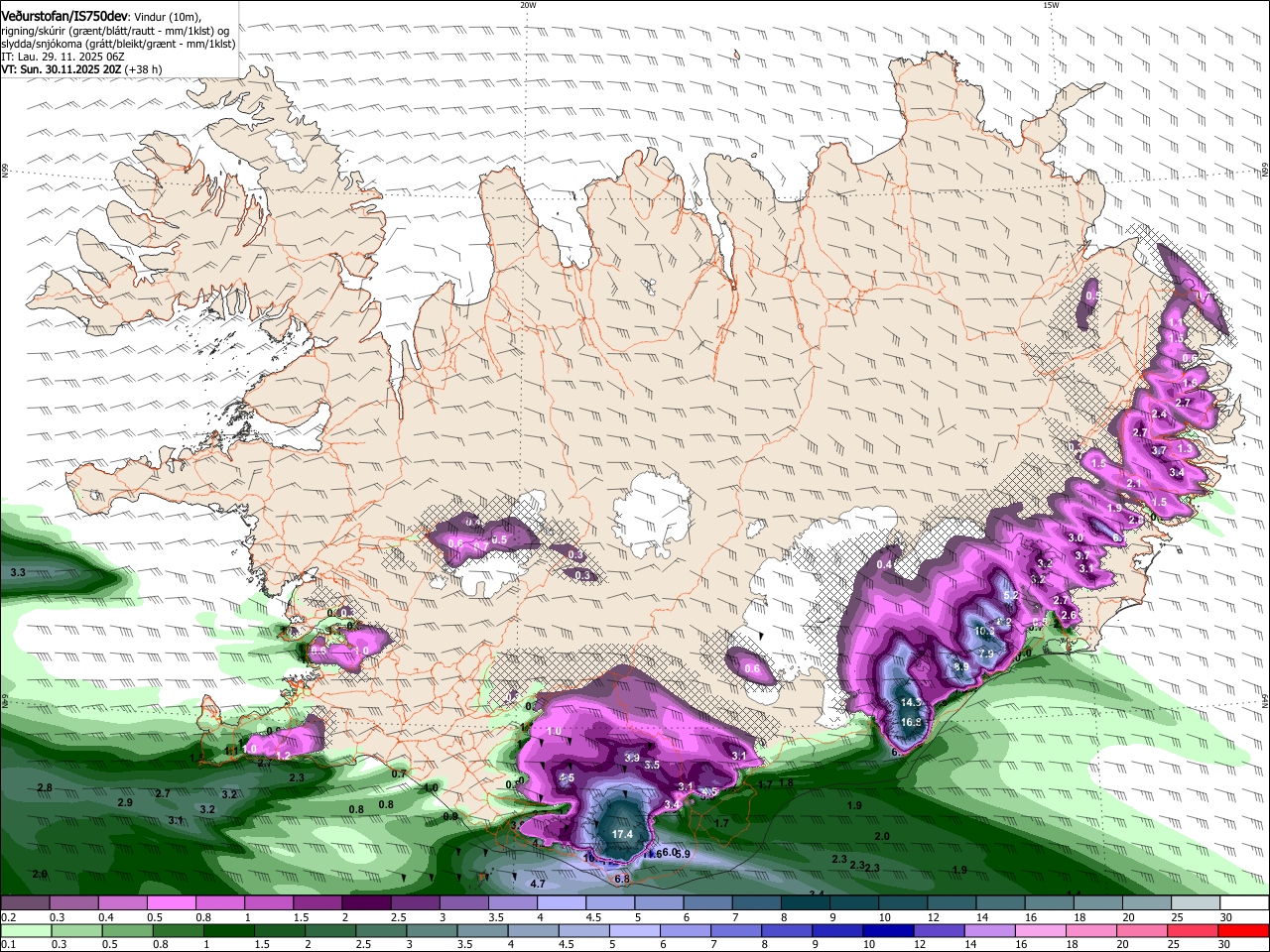Click the 15W longitude label
The image size is (1270, 952).
[1051, 5]
